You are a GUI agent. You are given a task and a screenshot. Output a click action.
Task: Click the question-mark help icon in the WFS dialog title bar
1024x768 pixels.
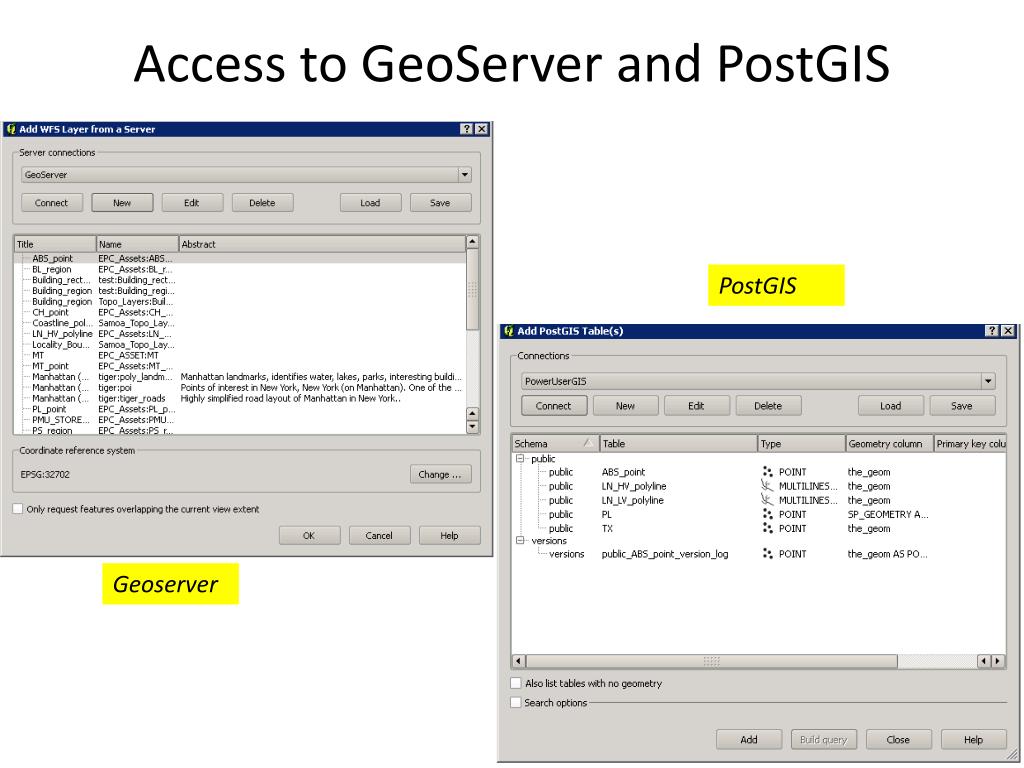tap(467, 129)
